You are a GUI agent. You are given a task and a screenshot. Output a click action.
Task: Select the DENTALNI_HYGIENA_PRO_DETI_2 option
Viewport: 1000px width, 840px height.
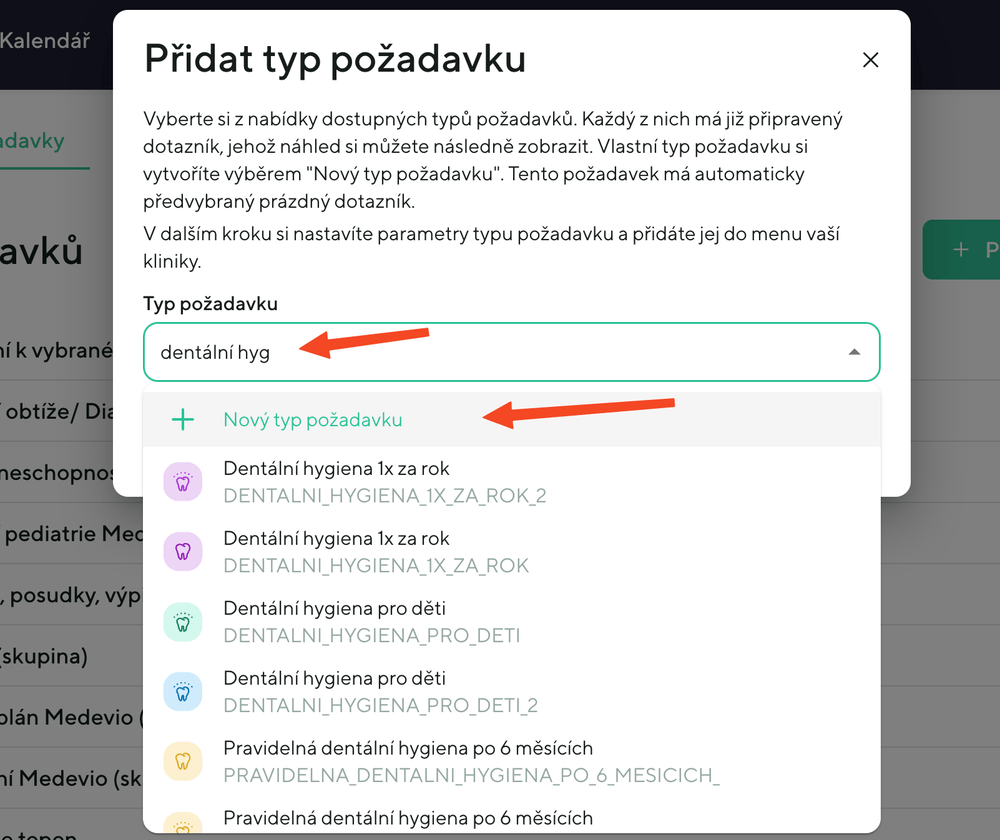click(380, 692)
